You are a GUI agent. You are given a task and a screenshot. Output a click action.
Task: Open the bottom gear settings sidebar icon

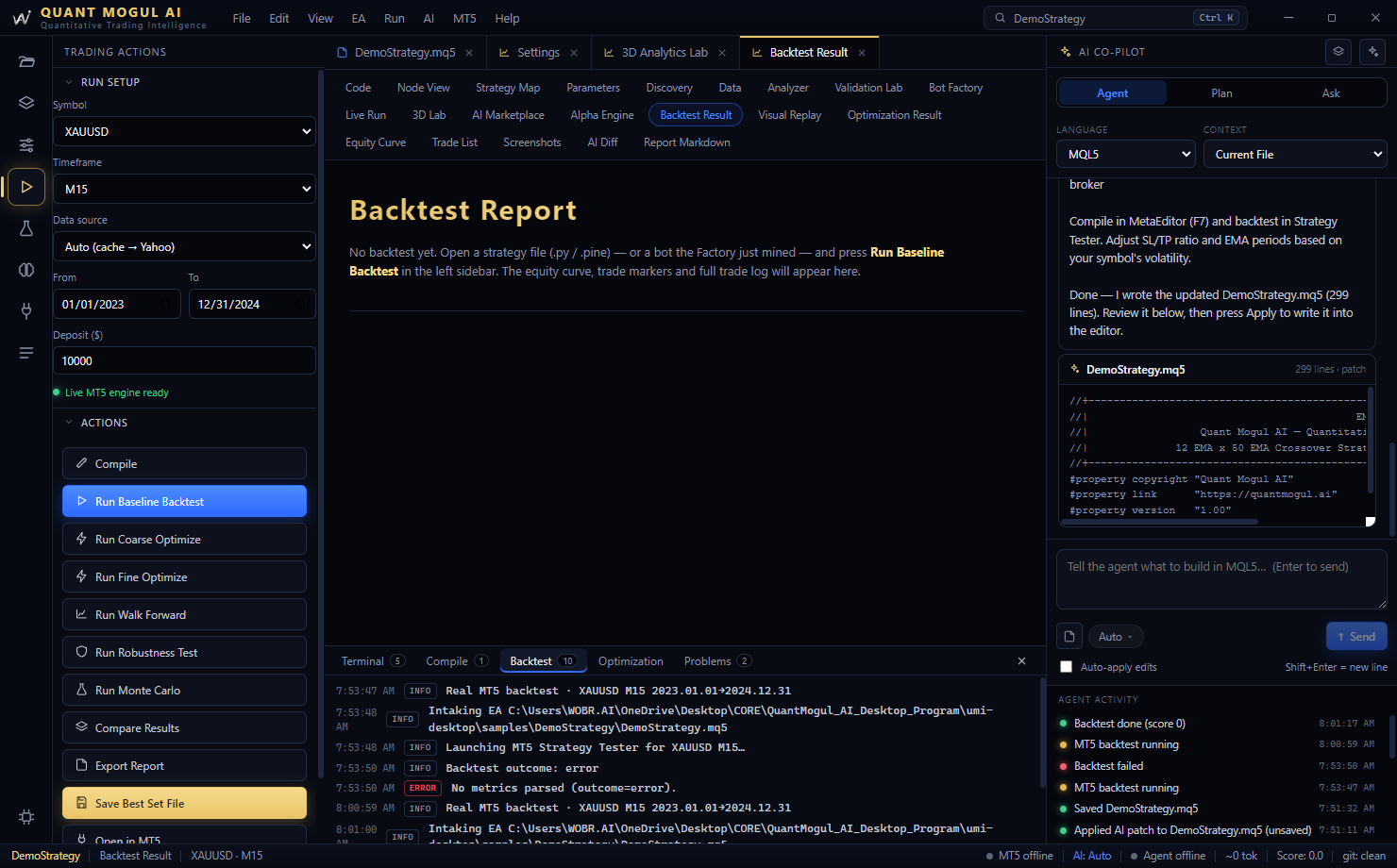pos(26,817)
